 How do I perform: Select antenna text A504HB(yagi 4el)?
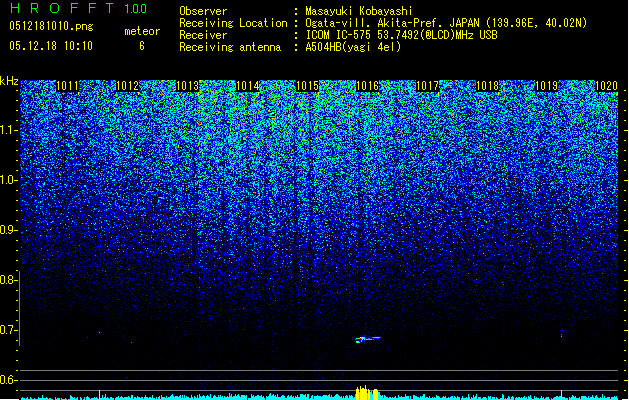click(353, 47)
